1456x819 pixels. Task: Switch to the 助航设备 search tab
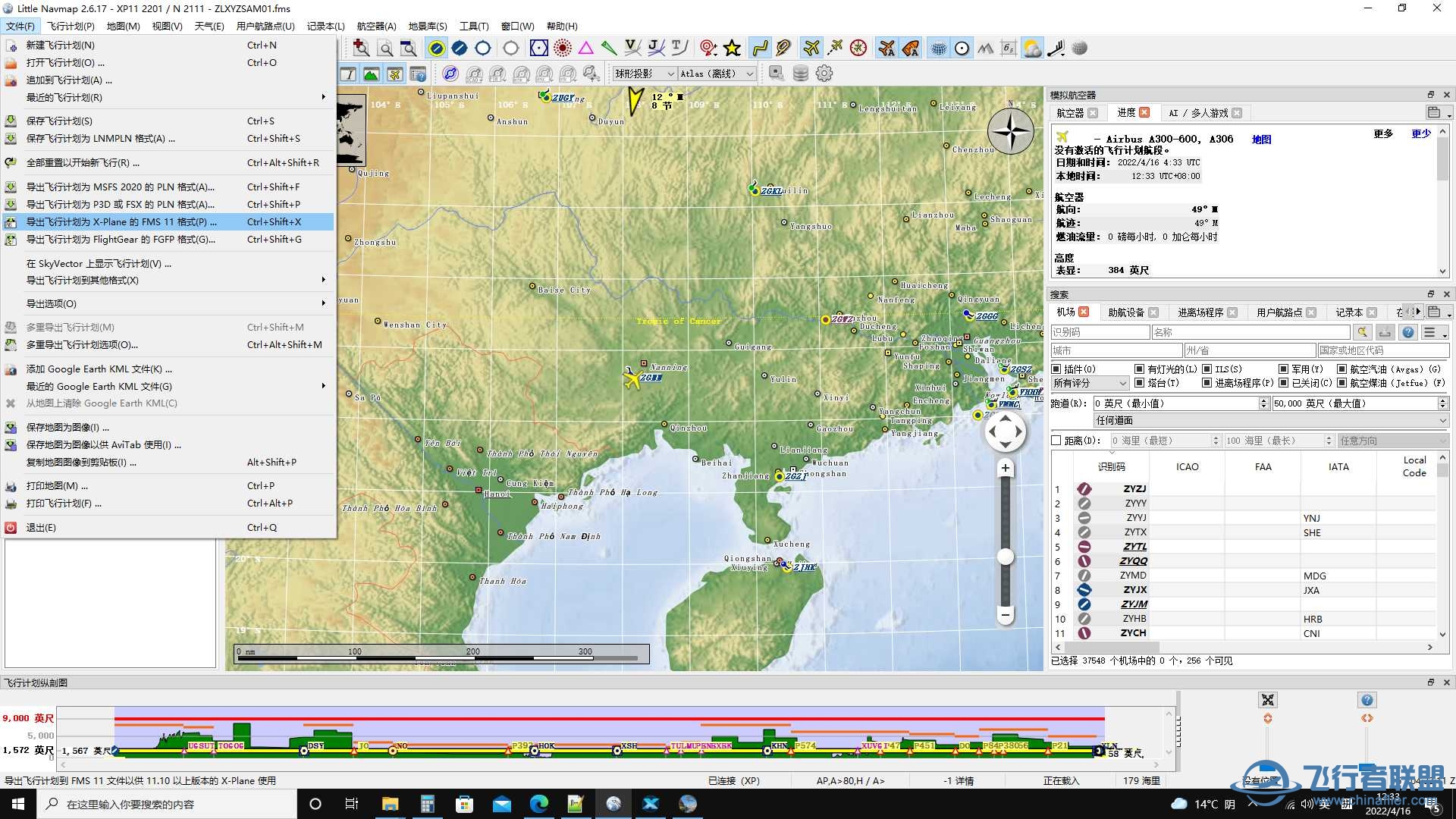[x=1126, y=312]
